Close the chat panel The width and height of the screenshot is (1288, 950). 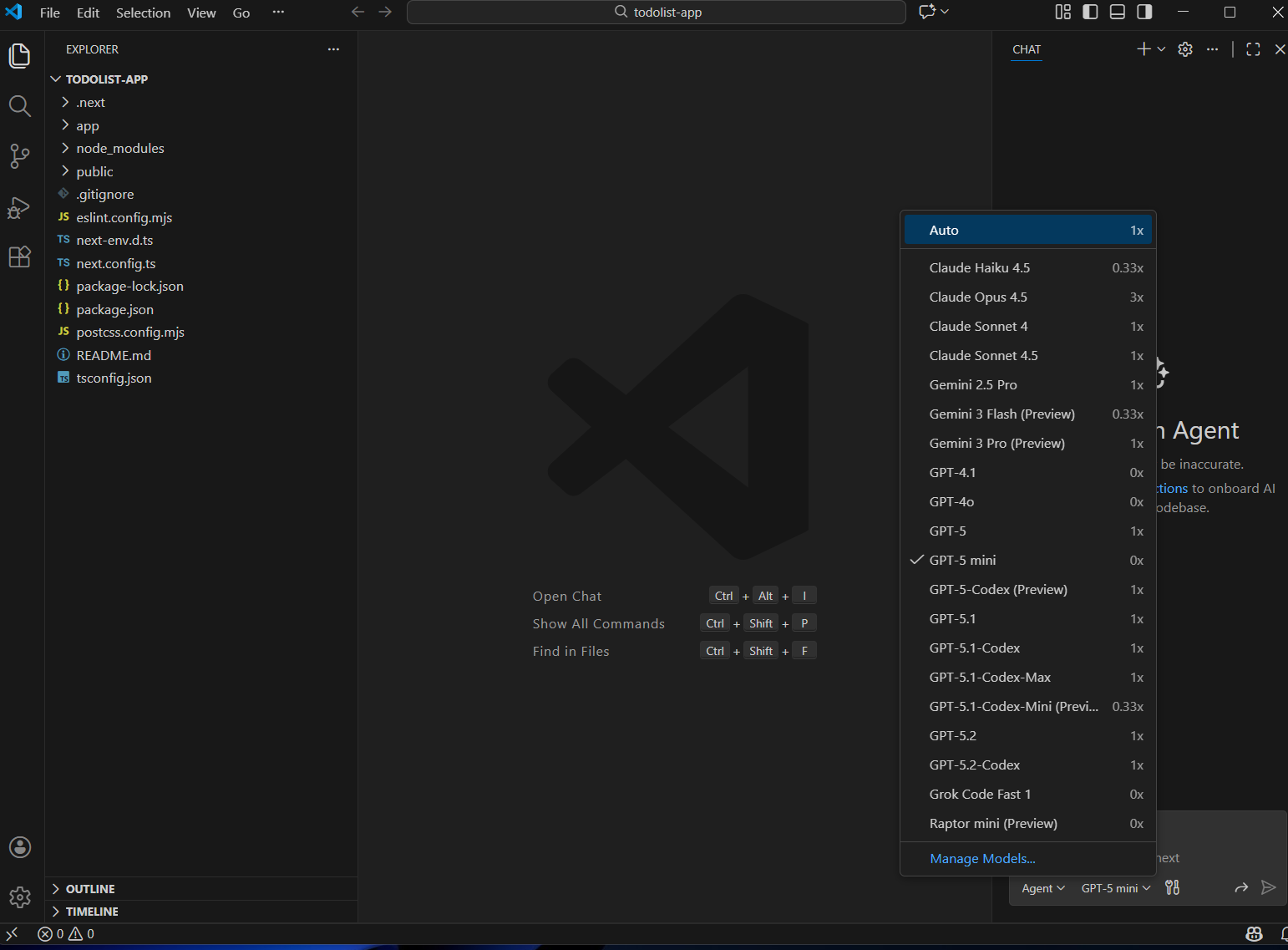click(x=1280, y=49)
